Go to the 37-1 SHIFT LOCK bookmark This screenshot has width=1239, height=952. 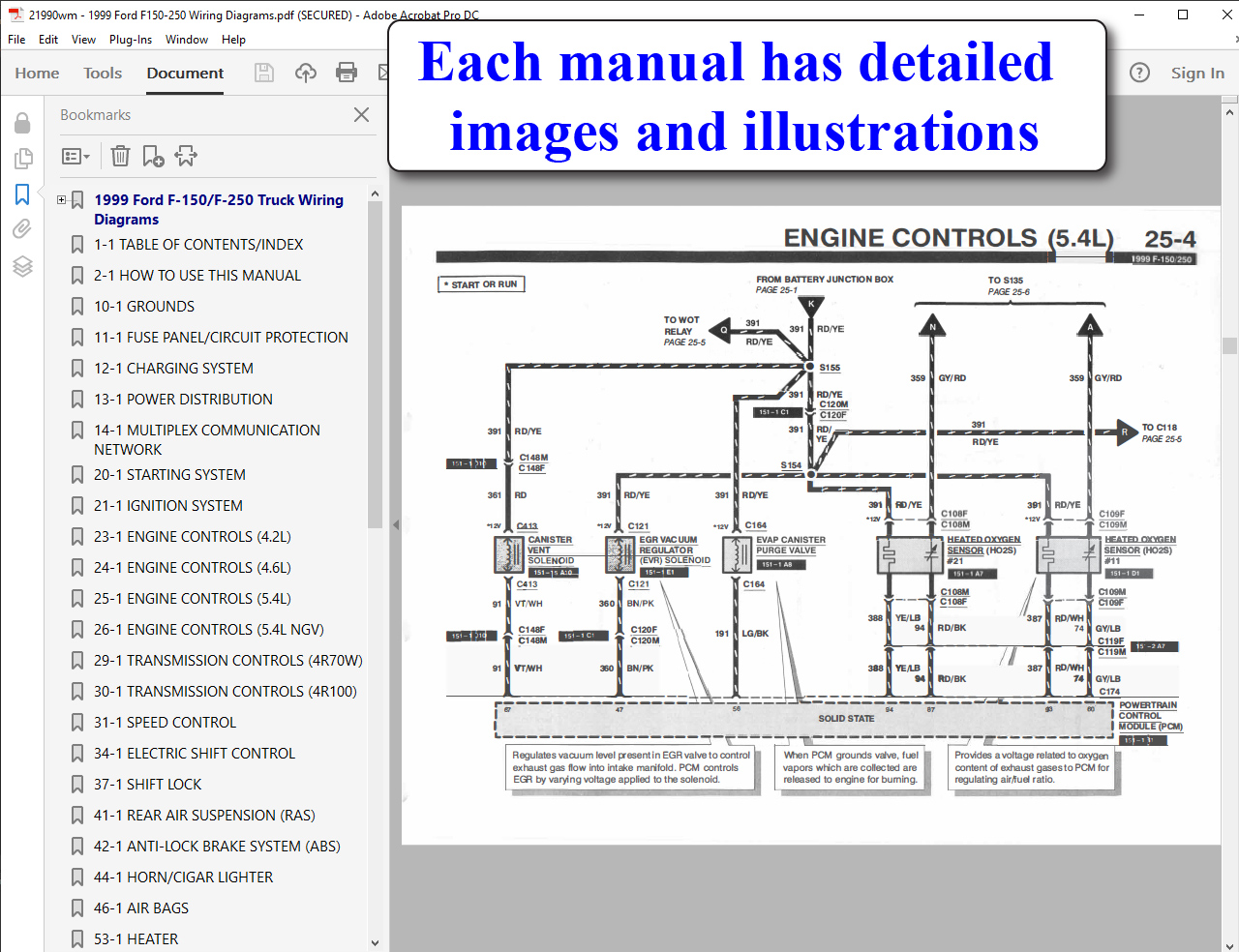click(147, 785)
